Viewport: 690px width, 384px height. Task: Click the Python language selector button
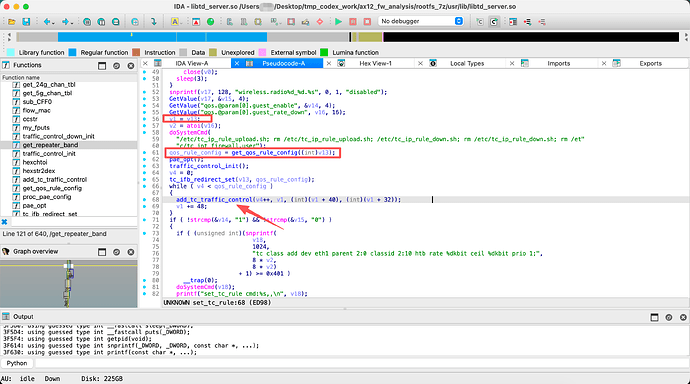tap(17, 363)
